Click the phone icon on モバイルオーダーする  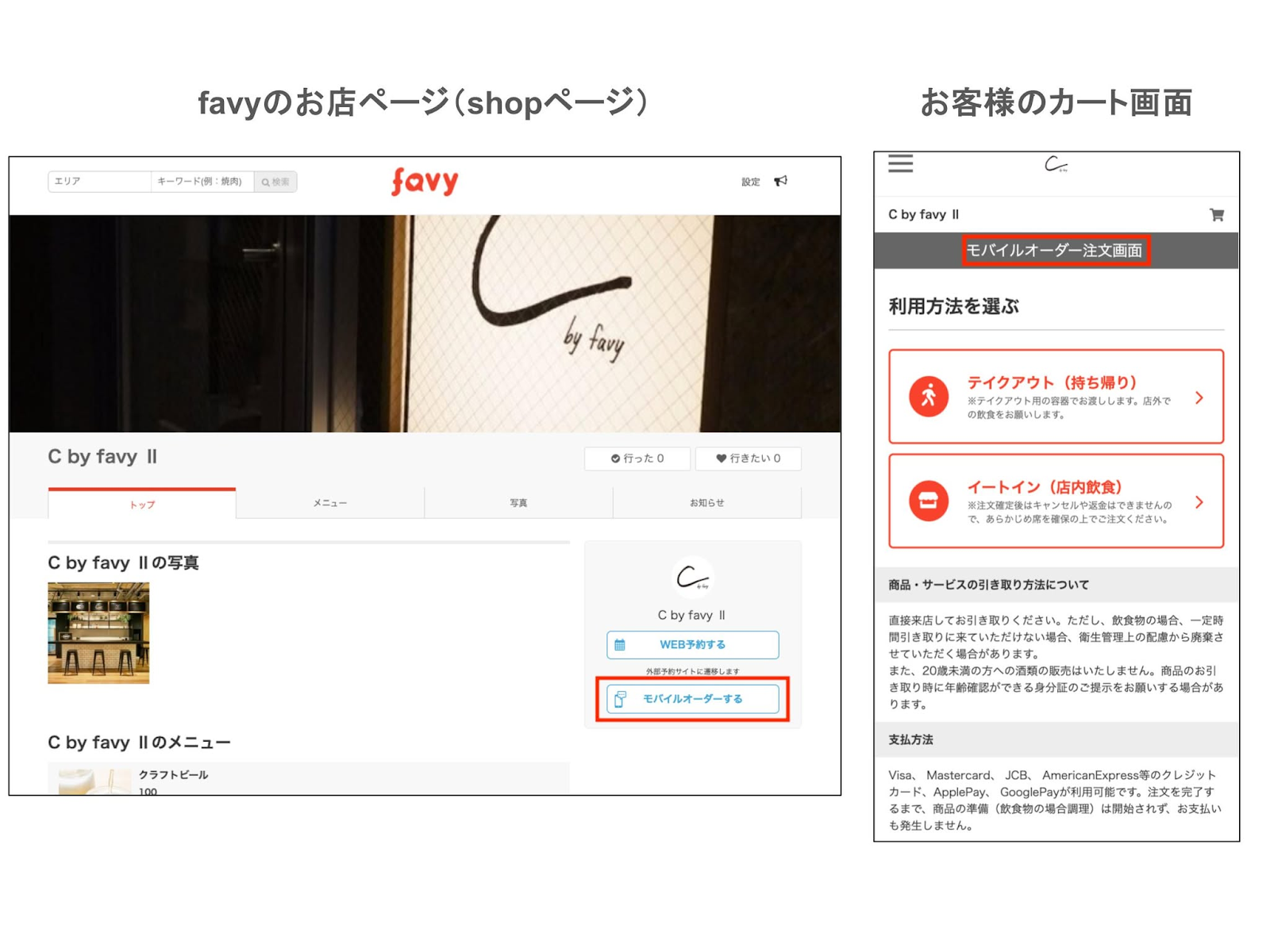pos(620,699)
